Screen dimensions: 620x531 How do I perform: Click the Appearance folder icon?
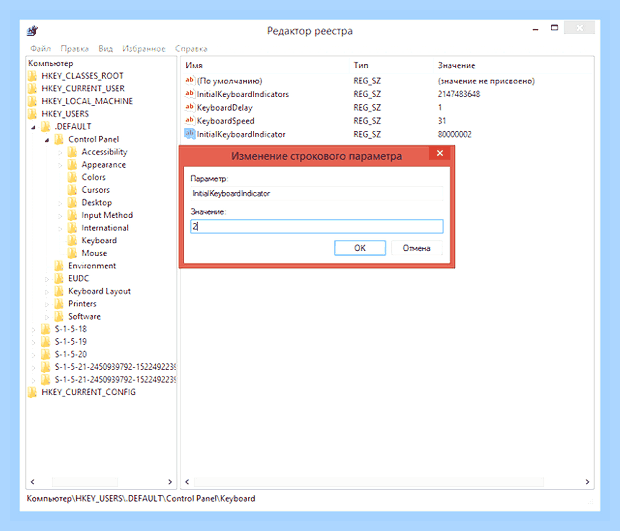(x=72, y=164)
